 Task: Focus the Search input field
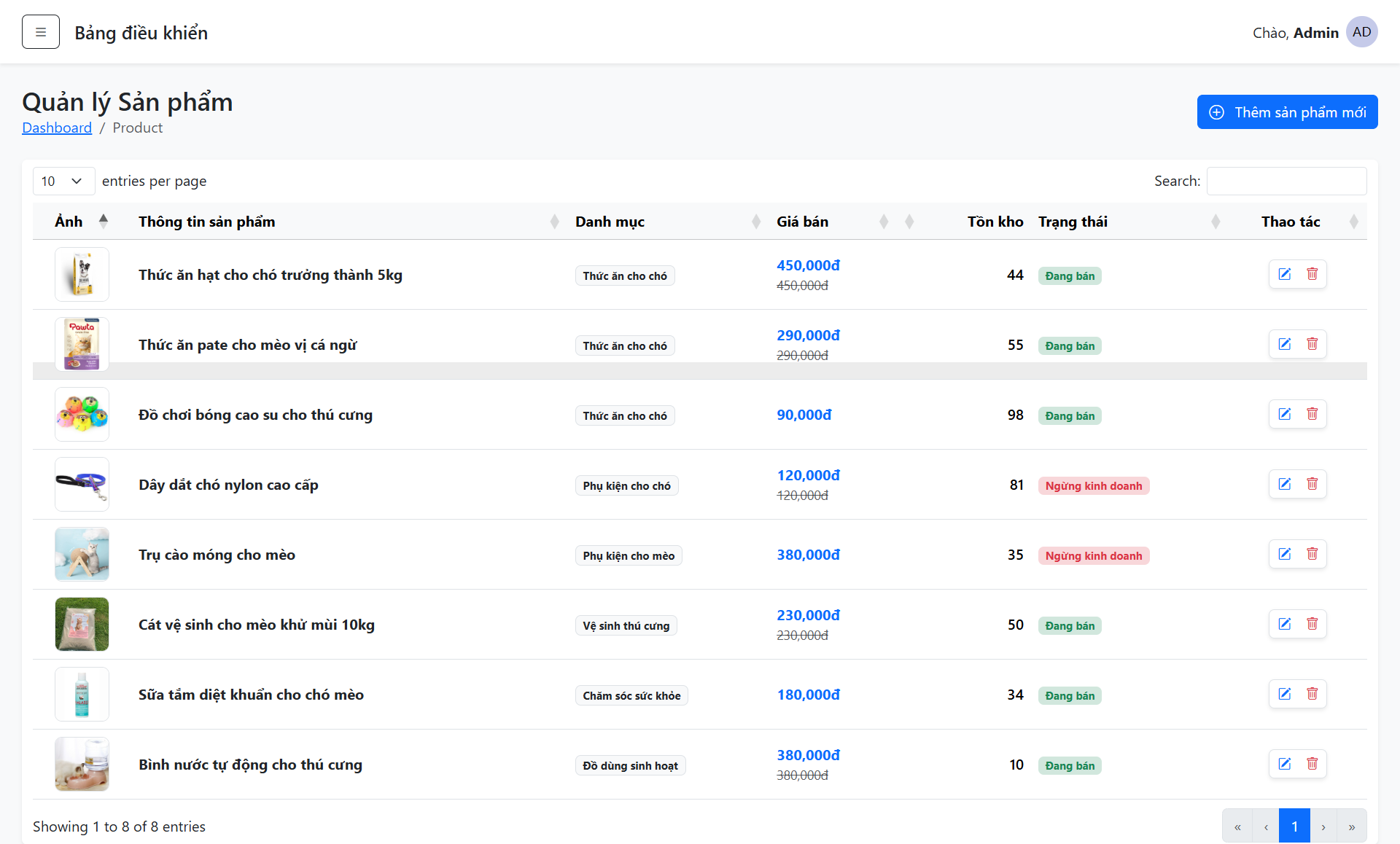pyautogui.click(x=1286, y=181)
